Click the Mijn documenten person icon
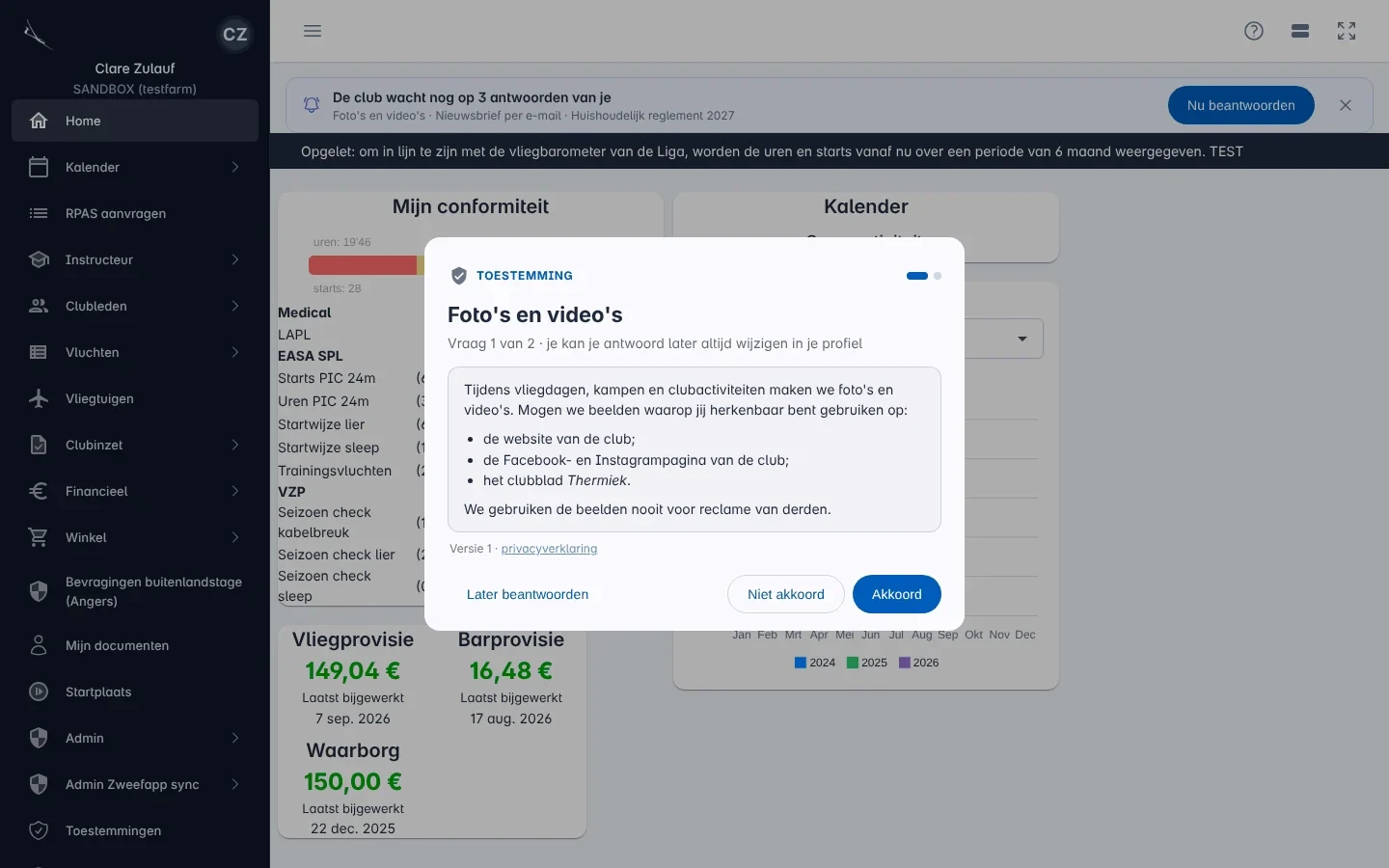 tap(39, 645)
